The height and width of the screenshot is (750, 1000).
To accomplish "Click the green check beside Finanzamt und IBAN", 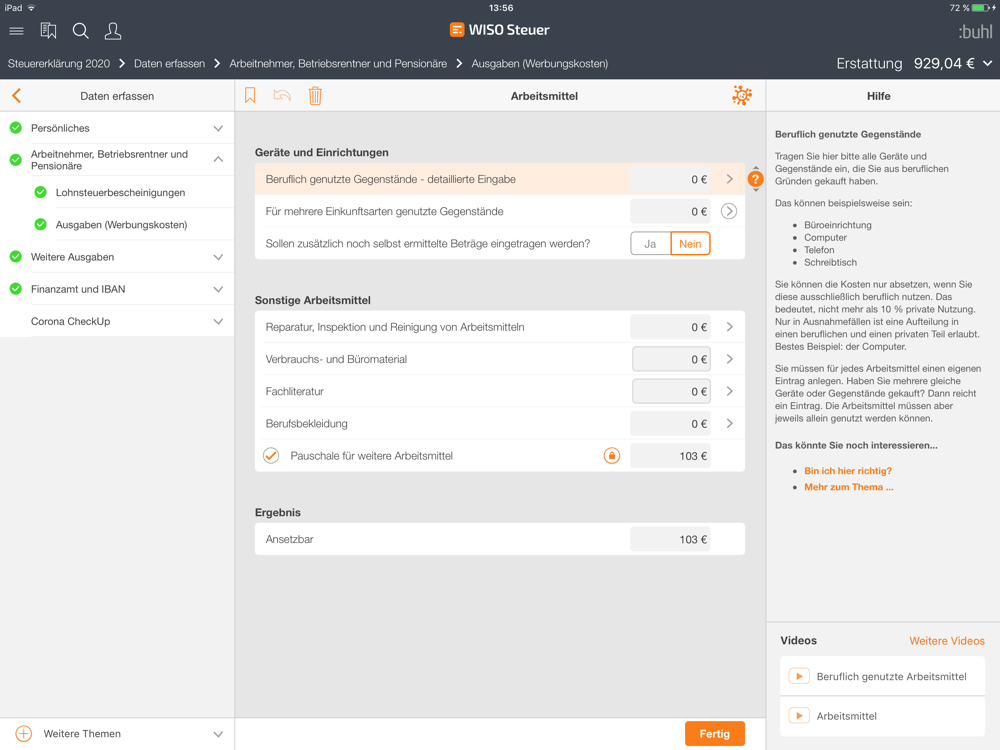I will coord(16,289).
